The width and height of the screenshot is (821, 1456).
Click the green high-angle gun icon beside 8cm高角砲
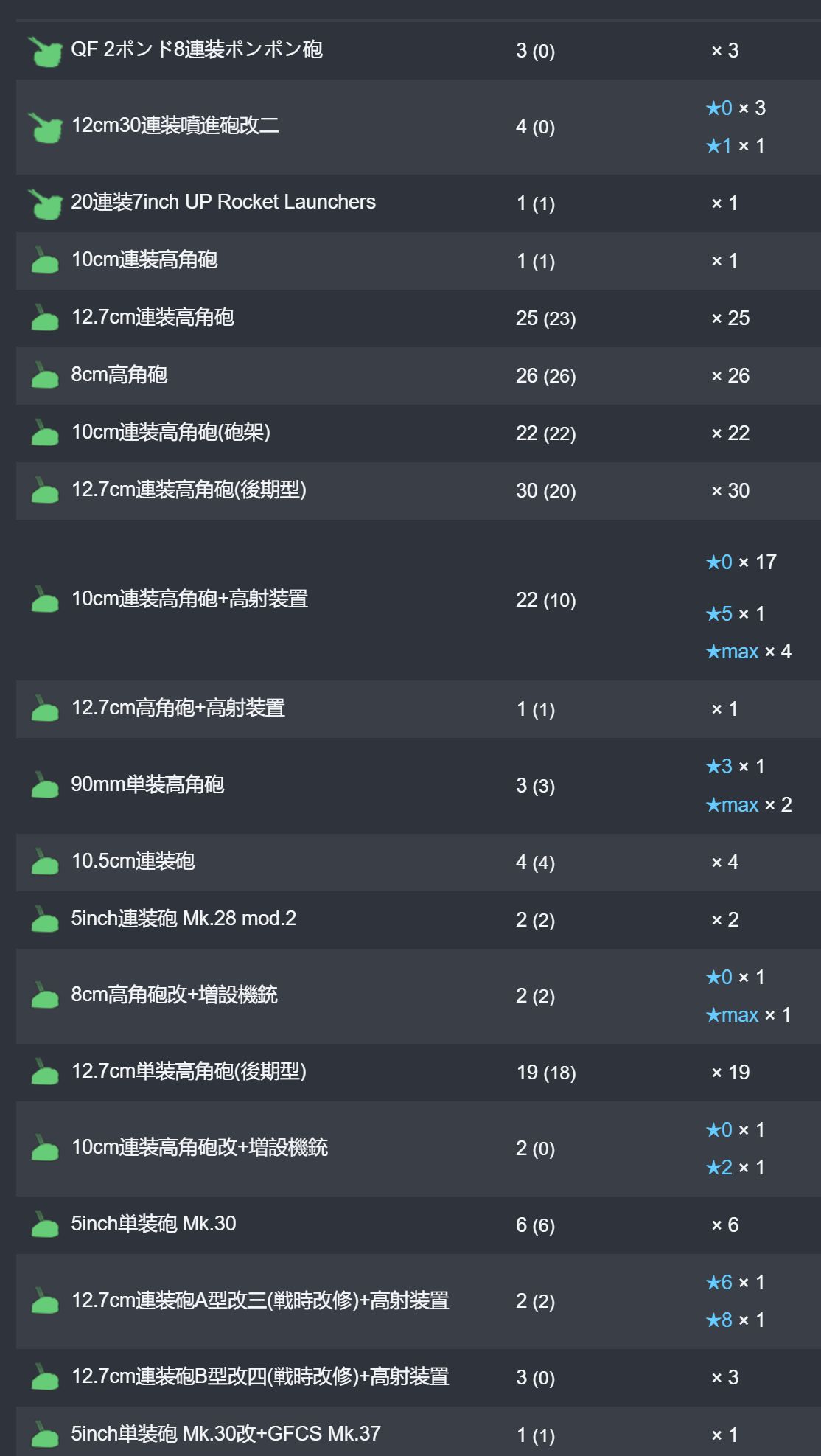tap(45, 375)
